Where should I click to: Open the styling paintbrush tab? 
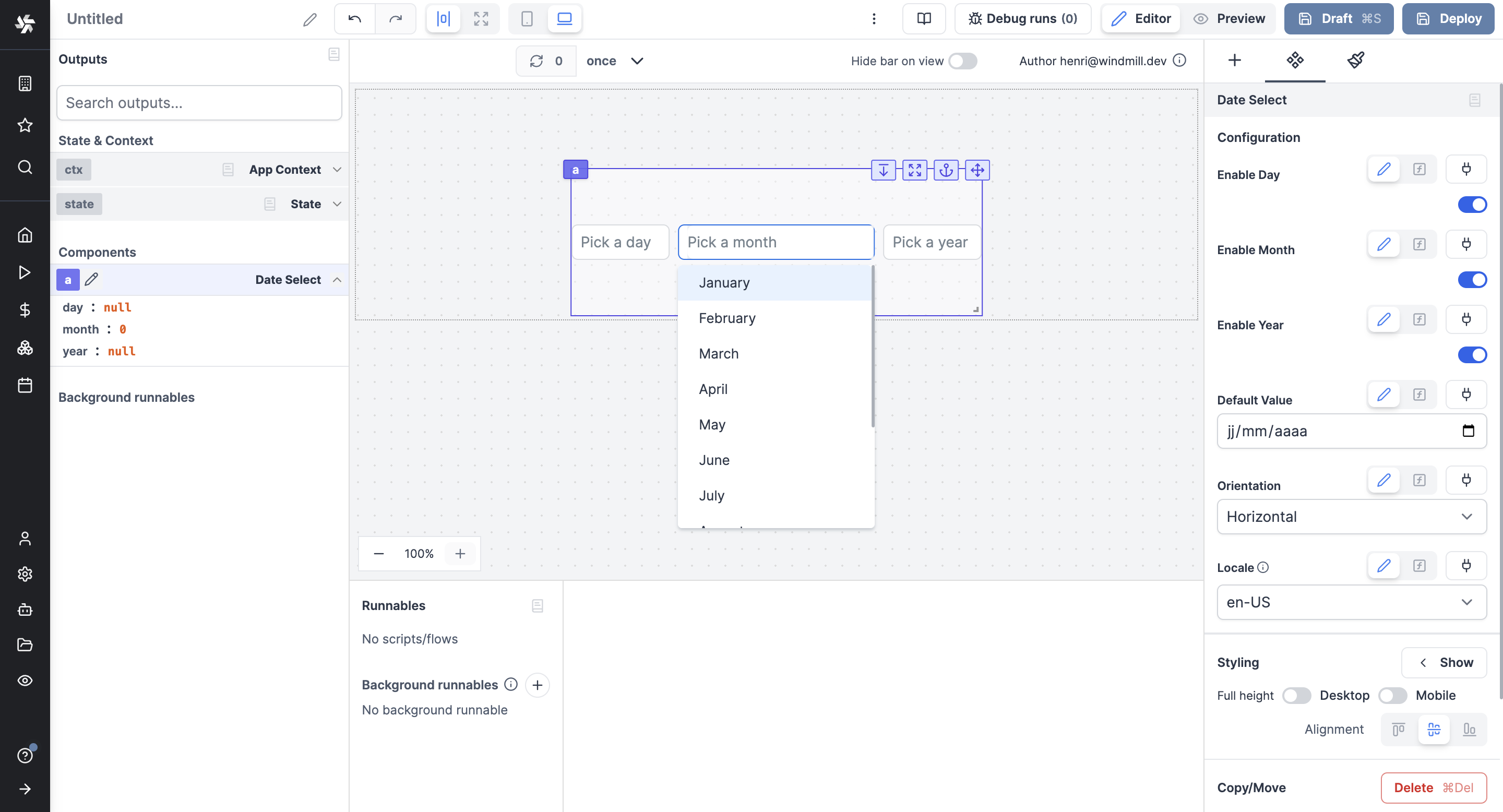coord(1355,60)
